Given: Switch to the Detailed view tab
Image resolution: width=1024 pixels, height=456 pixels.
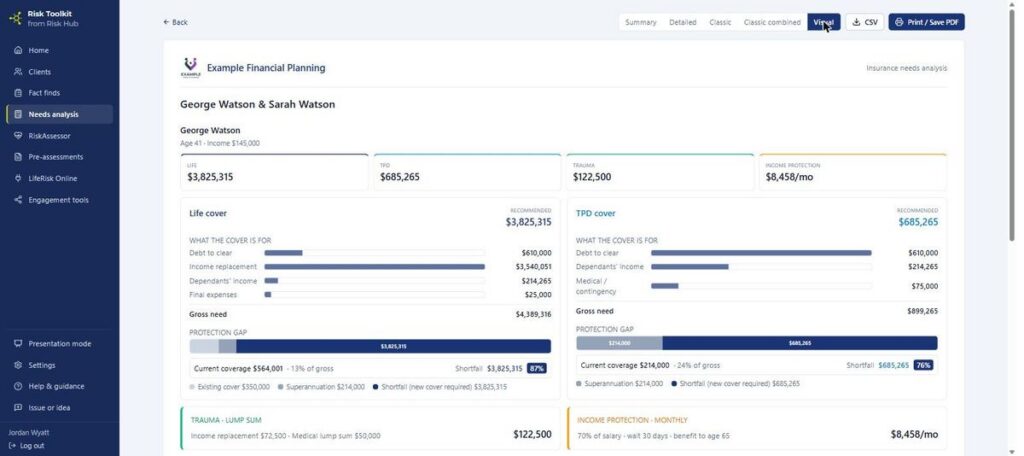Looking at the screenshot, I should (682, 22).
